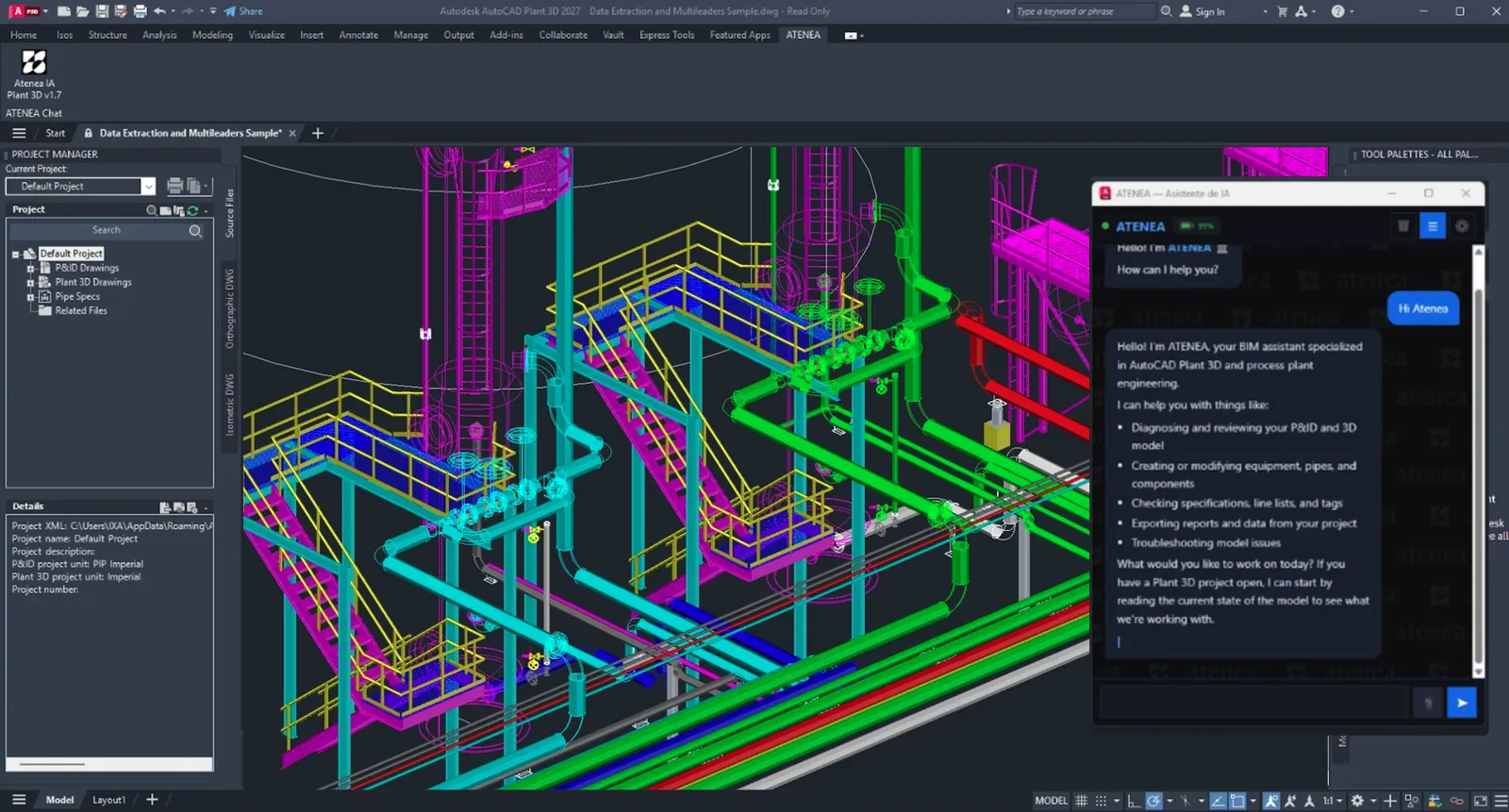Screen dimensions: 1509x812
Task: Open the Modeling ribbon tab
Action: 212,35
